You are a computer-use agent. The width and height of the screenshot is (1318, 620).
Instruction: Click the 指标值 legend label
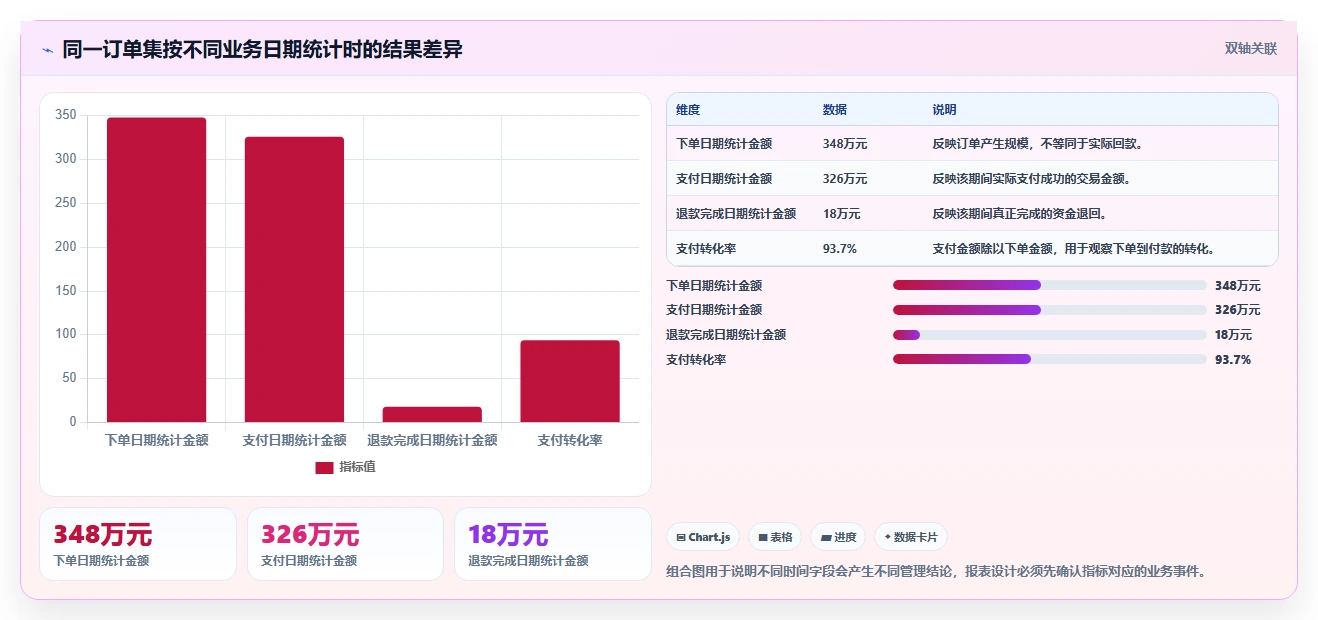click(357, 467)
